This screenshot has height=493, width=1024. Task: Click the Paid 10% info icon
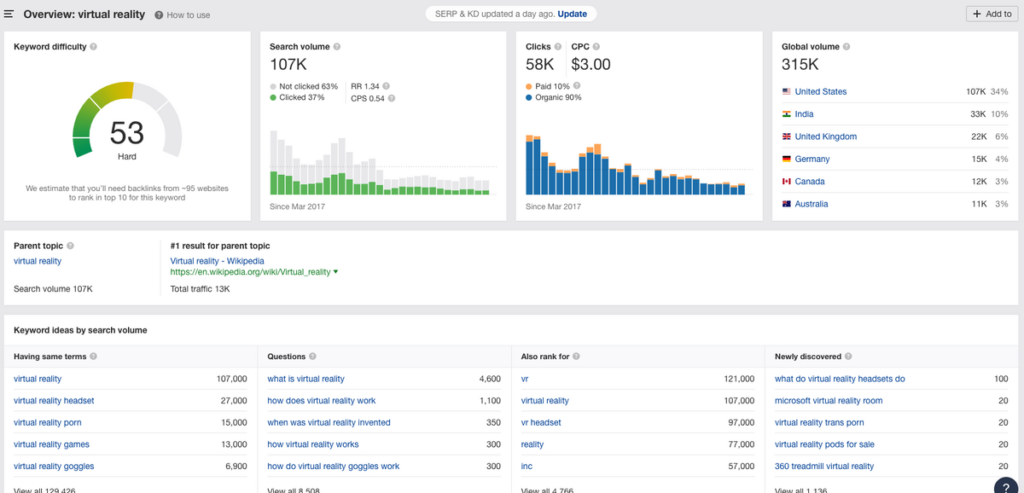(577, 86)
